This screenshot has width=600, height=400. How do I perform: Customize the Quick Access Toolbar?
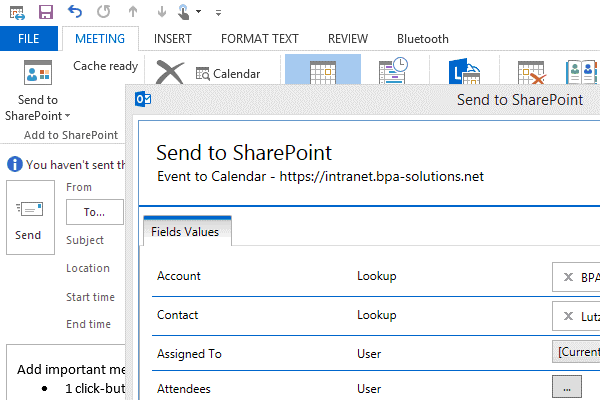[218, 13]
